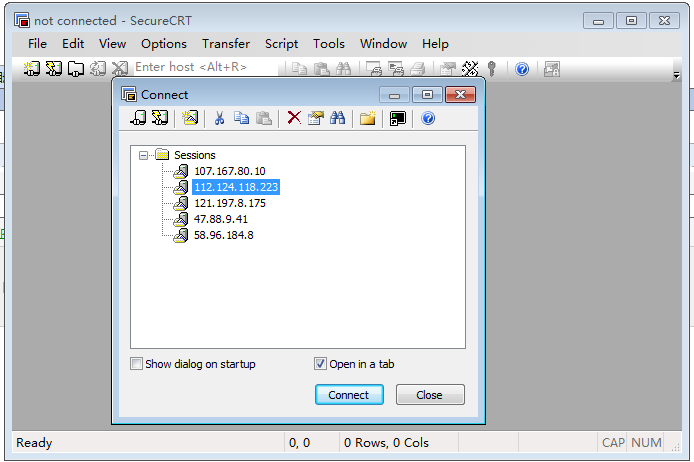Select session 107.167.80.10
Image resolution: width=694 pixels, height=462 pixels.
230,171
